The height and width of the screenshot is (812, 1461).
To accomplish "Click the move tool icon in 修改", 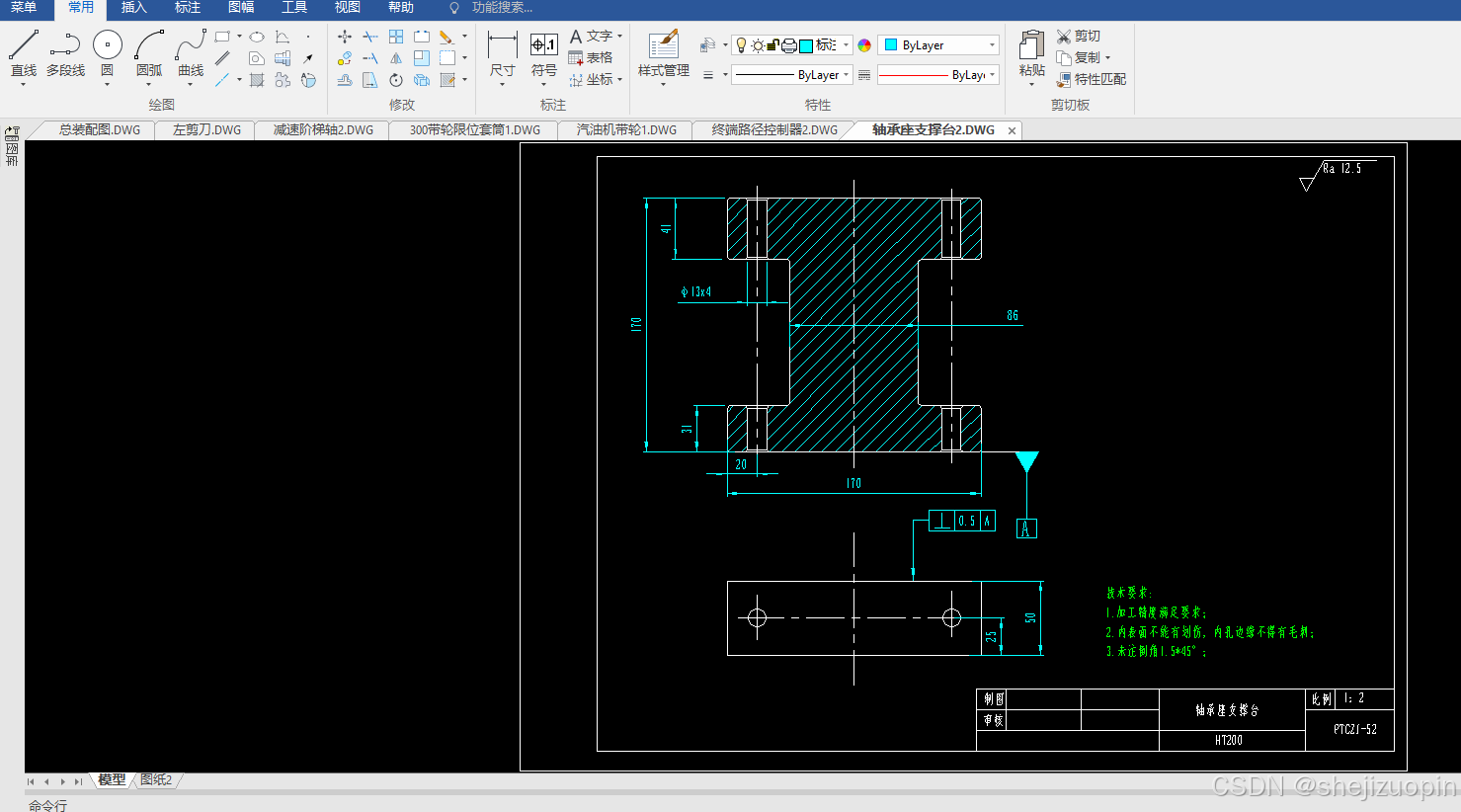I will [345, 37].
